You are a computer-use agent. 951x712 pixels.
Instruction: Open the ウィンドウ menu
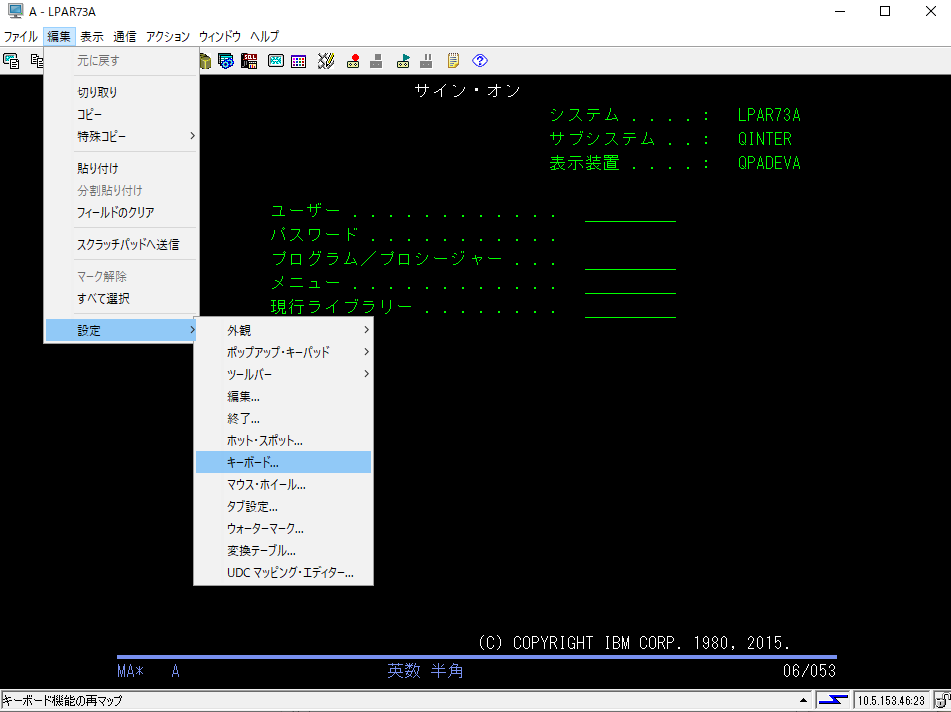click(220, 36)
